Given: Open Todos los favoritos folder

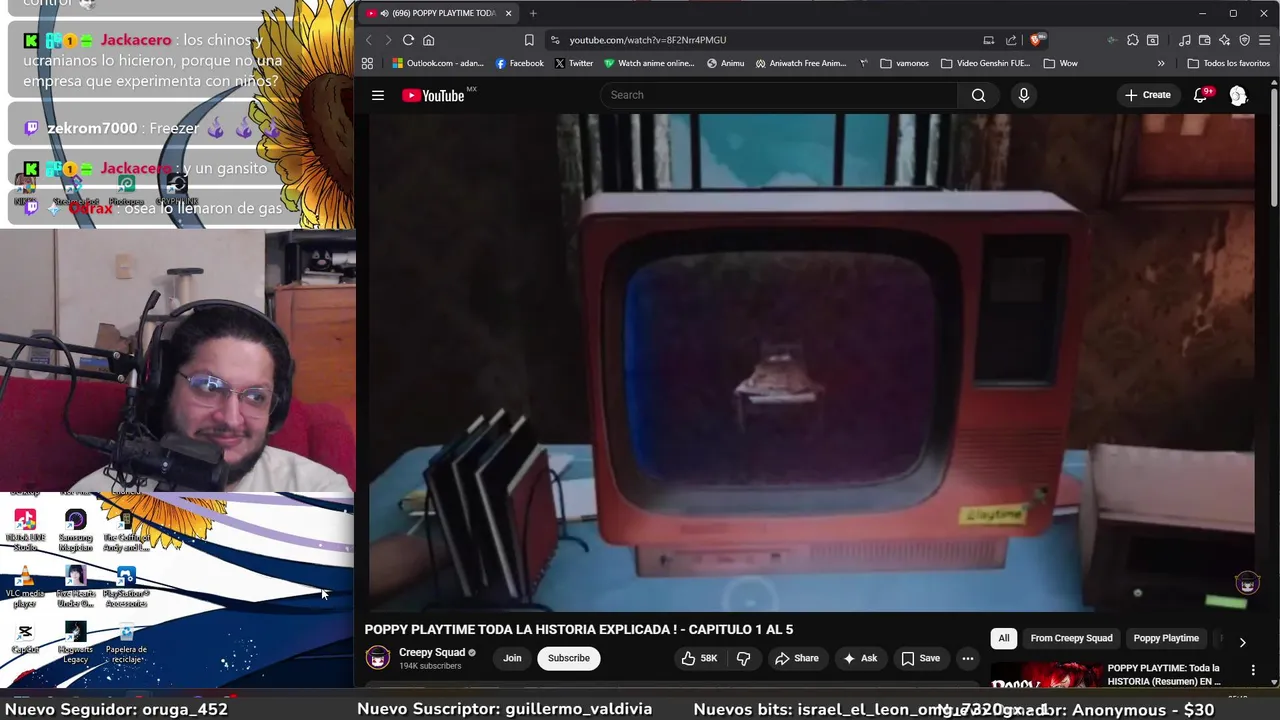Looking at the screenshot, I should [1228, 63].
